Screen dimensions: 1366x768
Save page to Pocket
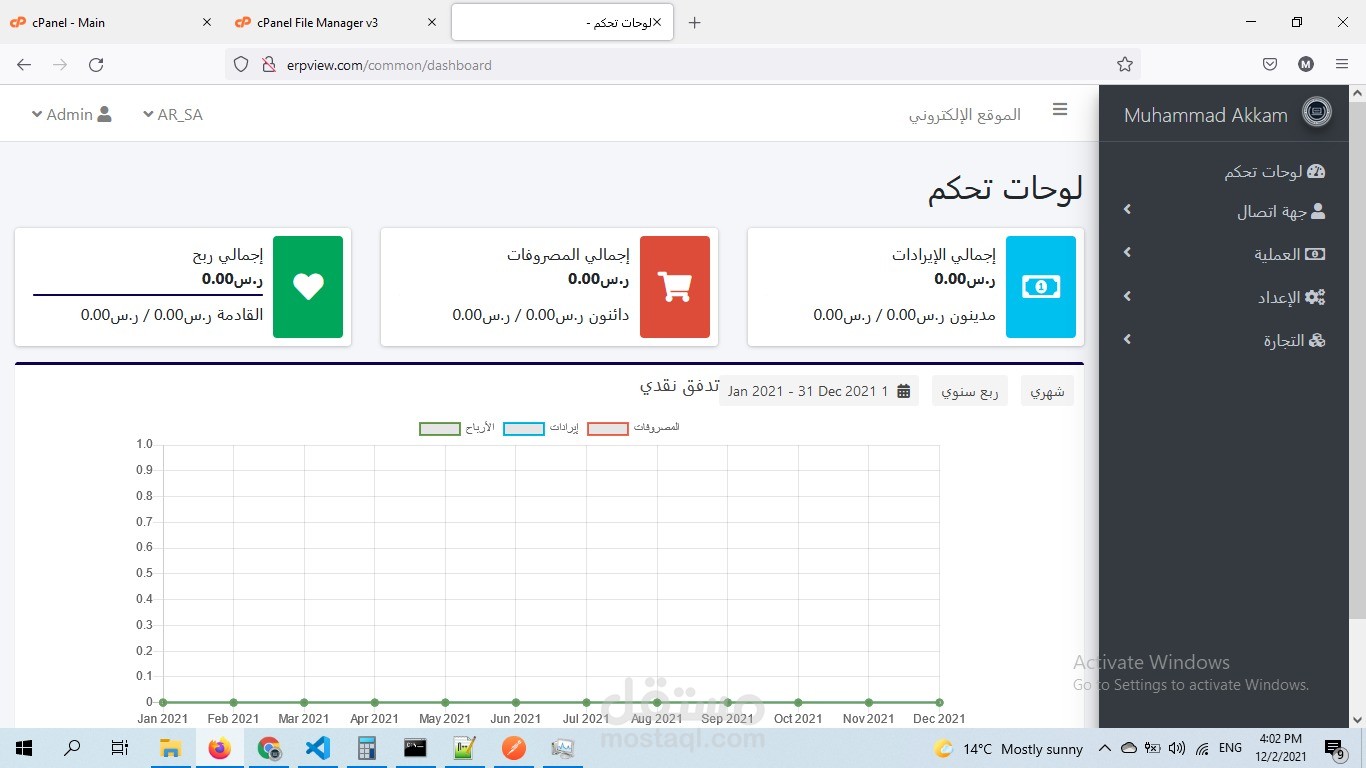coord(1270,64)
